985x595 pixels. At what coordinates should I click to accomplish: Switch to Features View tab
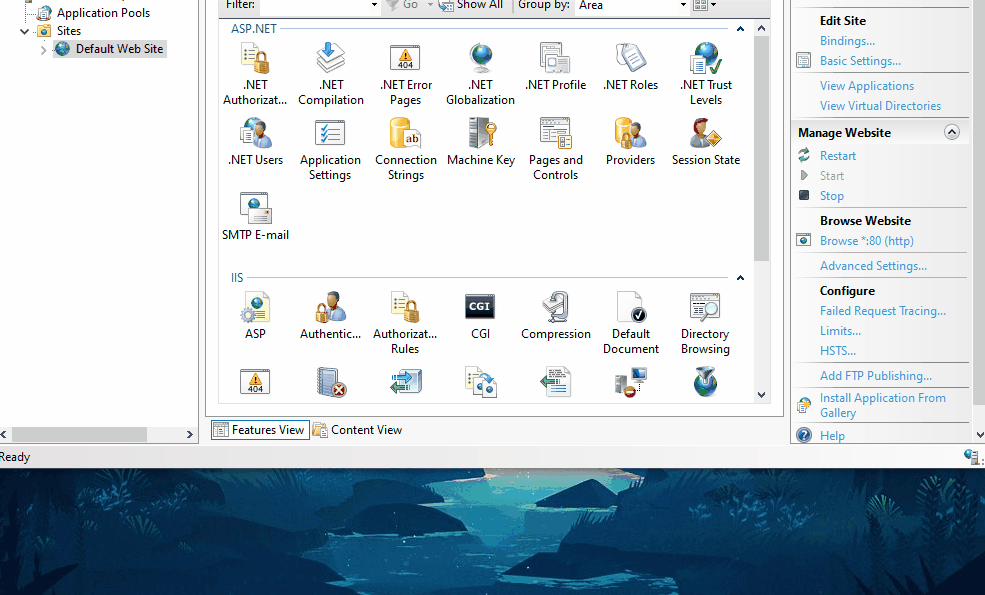[260, 430]
